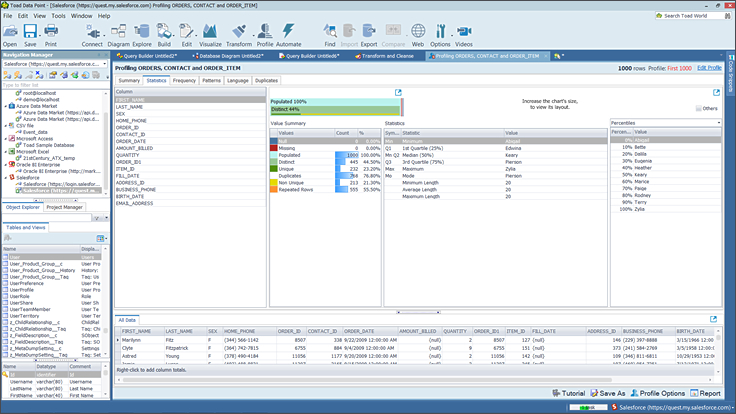Click the Profile Options button
The width and height of the screenshot is (736, 414).
point(657,393)
